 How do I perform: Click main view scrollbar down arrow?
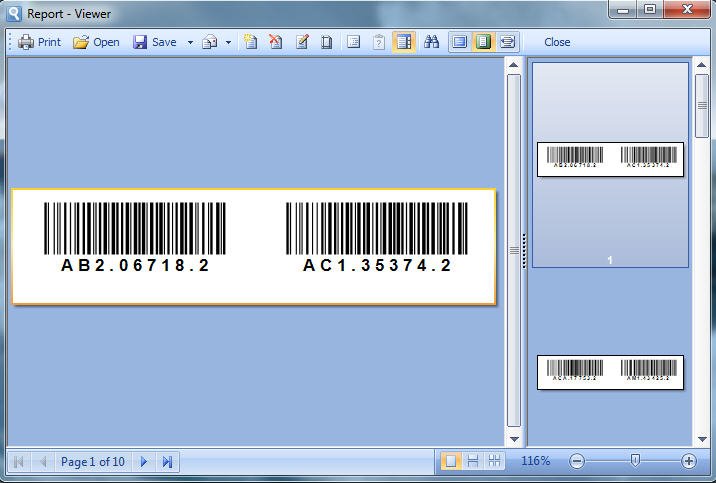pos(514,439)
